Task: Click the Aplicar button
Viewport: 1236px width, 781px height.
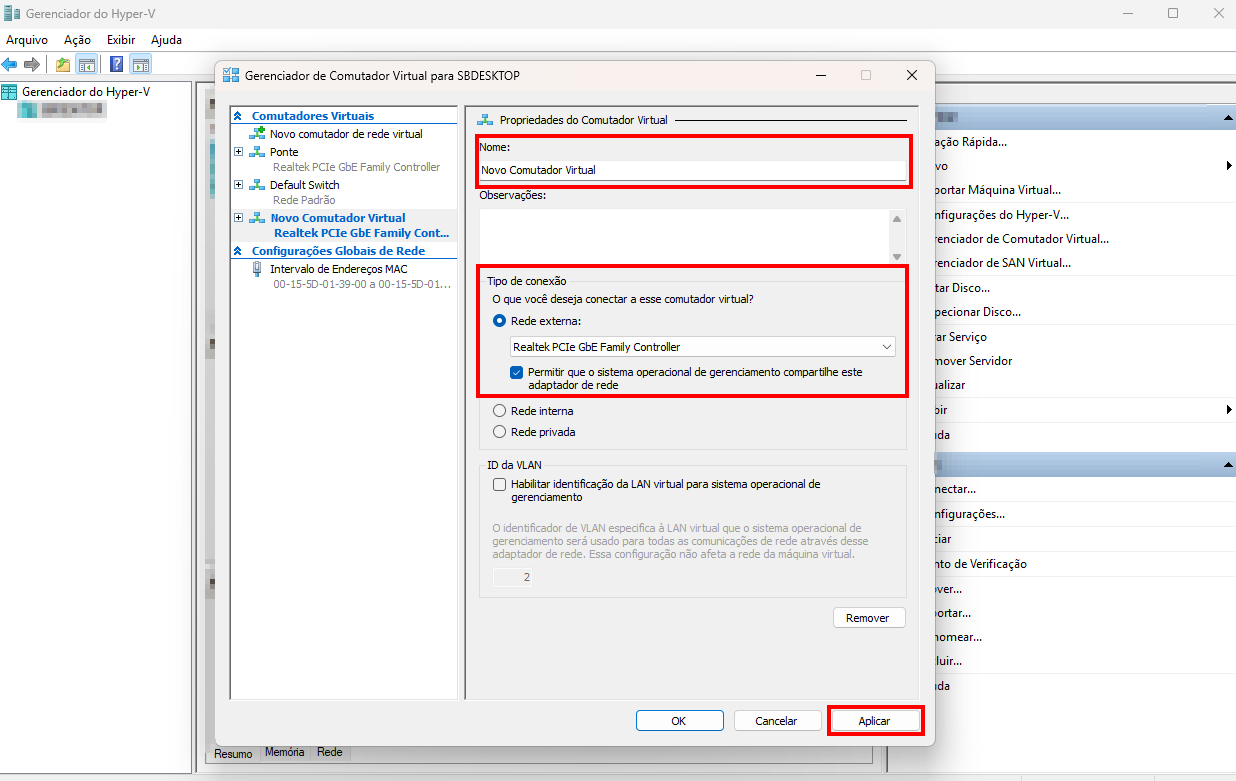Action: click(874, 721)
